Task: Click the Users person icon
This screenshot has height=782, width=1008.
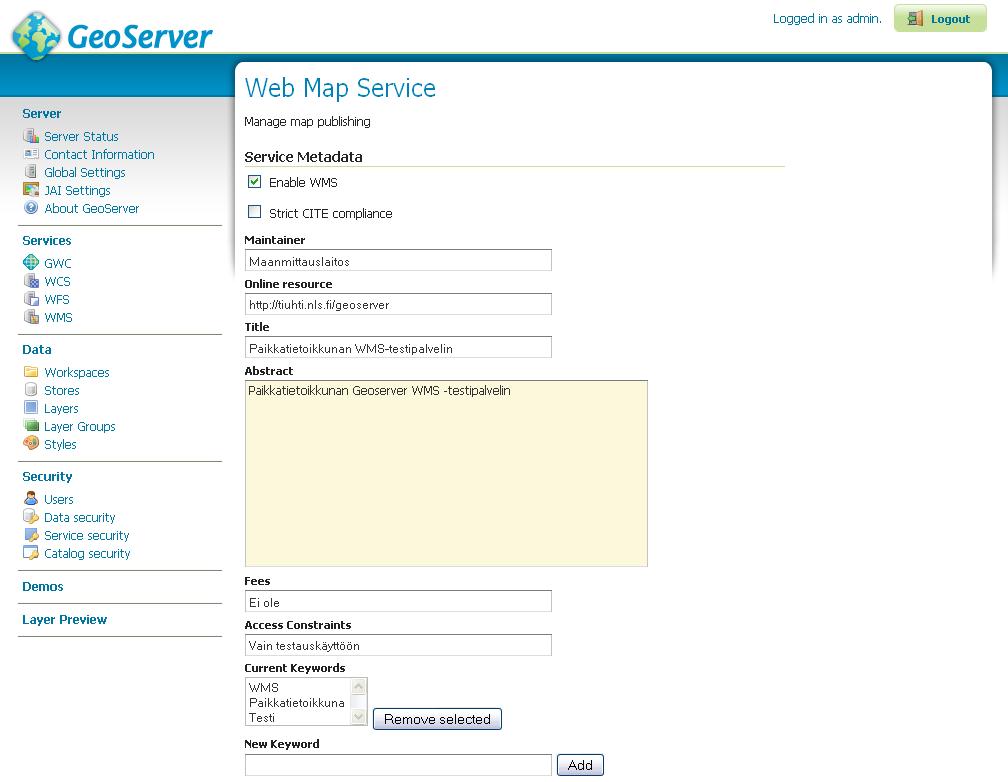Action: (31, 498)
